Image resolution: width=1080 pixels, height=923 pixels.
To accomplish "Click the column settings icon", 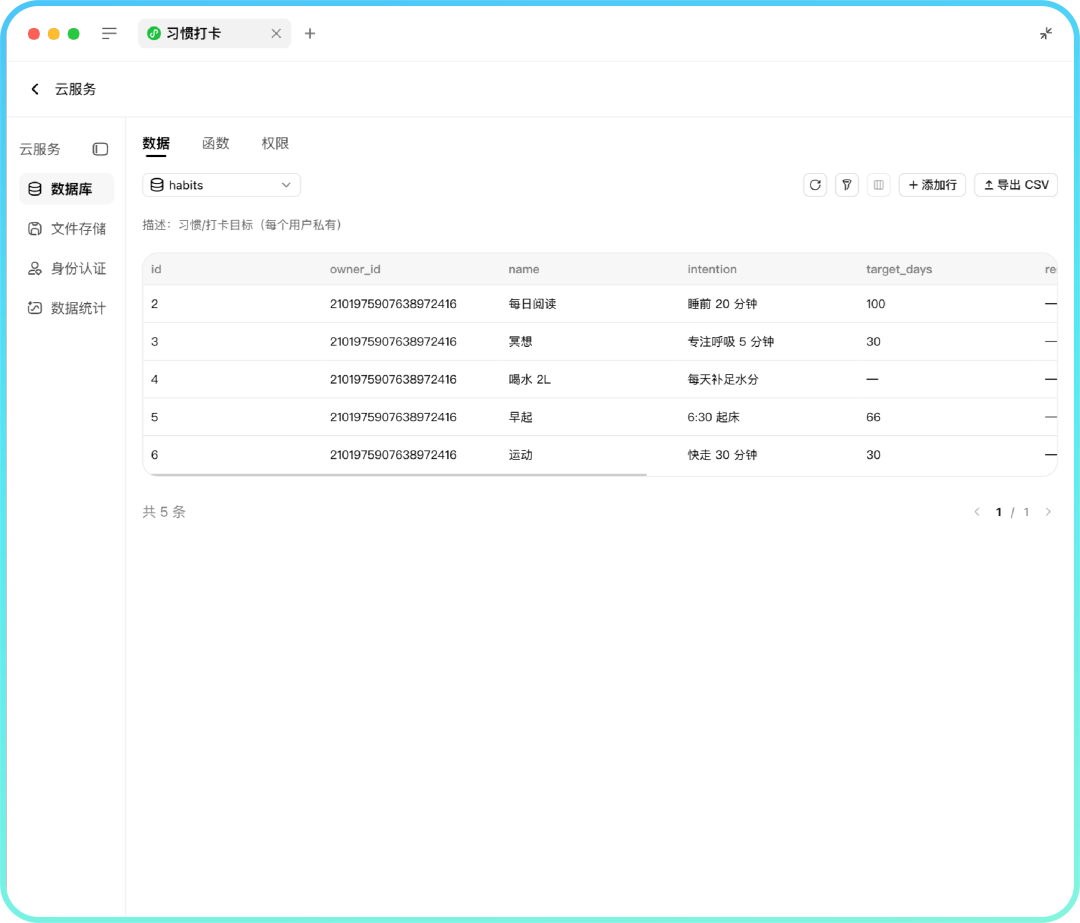I will click(879, 185).
